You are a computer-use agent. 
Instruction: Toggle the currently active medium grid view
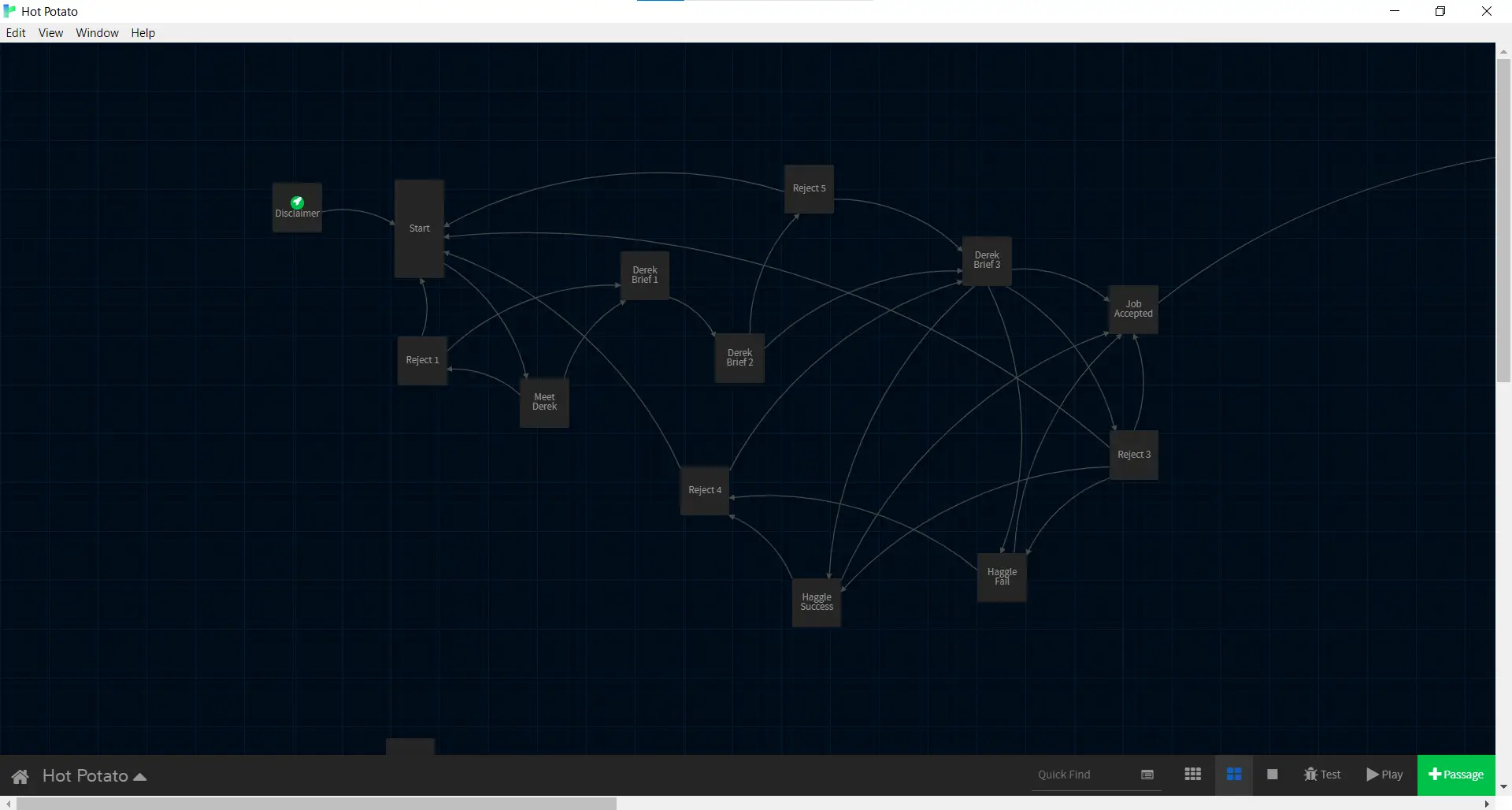tap(1234, 775)
